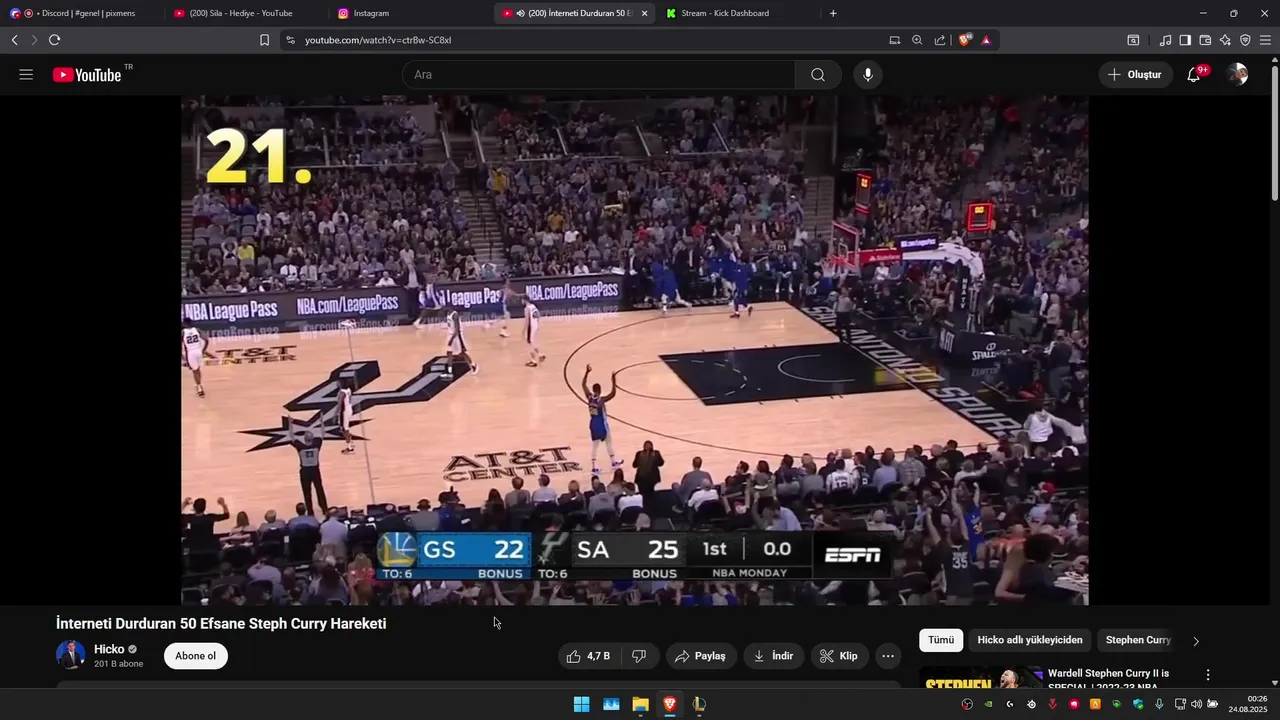Click the address bar URL
The width and height of the screenshot is (1280, 720).
[378, 40]
